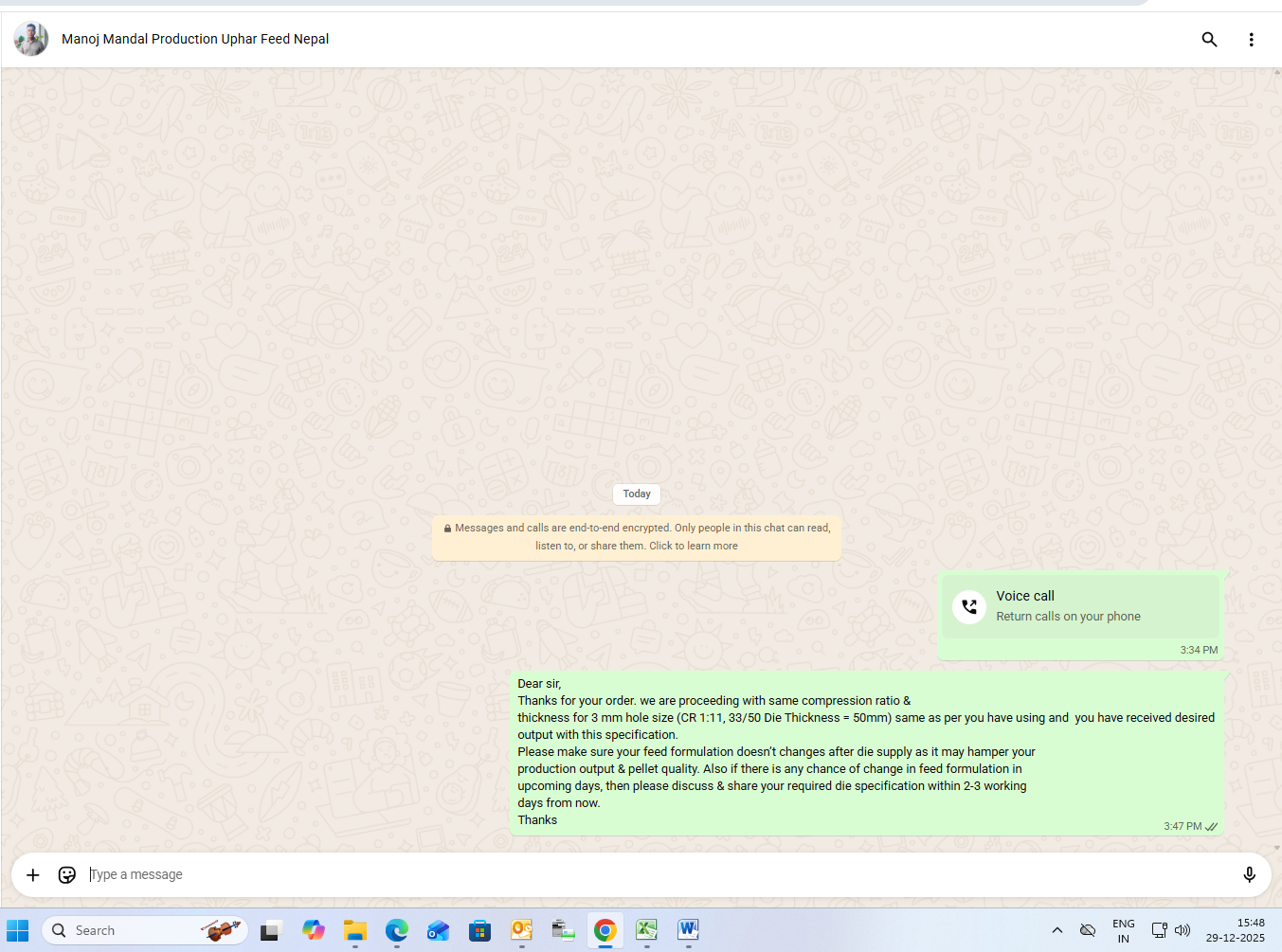Image resolution: width=1282 pixels, height=952 pixels.
Task: Open Excel from the taskbar
Action: pyautogui.click(x=646, y=930)
